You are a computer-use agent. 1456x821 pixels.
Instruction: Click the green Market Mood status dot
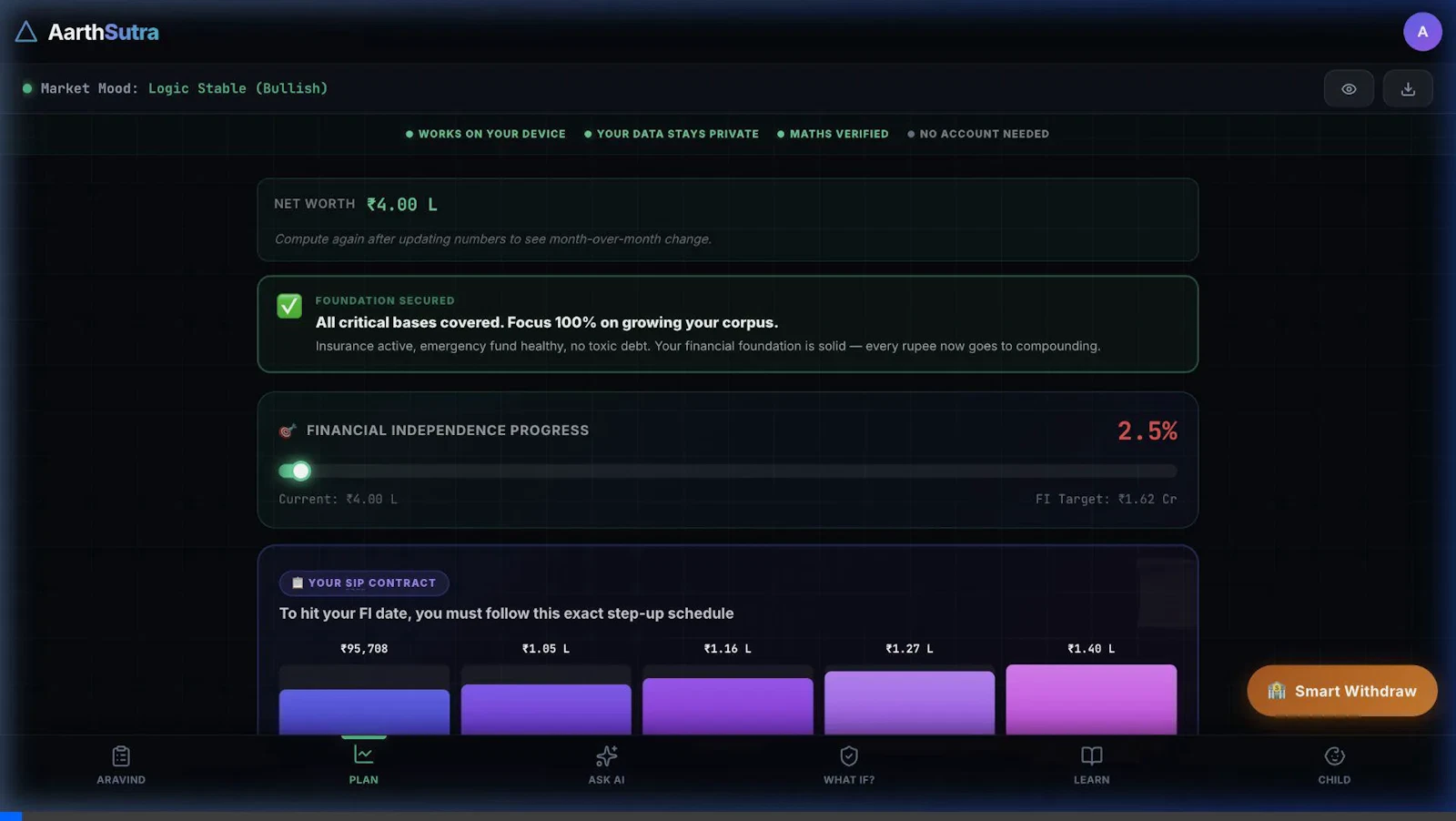pyautogui.click(x=27, y=88)
